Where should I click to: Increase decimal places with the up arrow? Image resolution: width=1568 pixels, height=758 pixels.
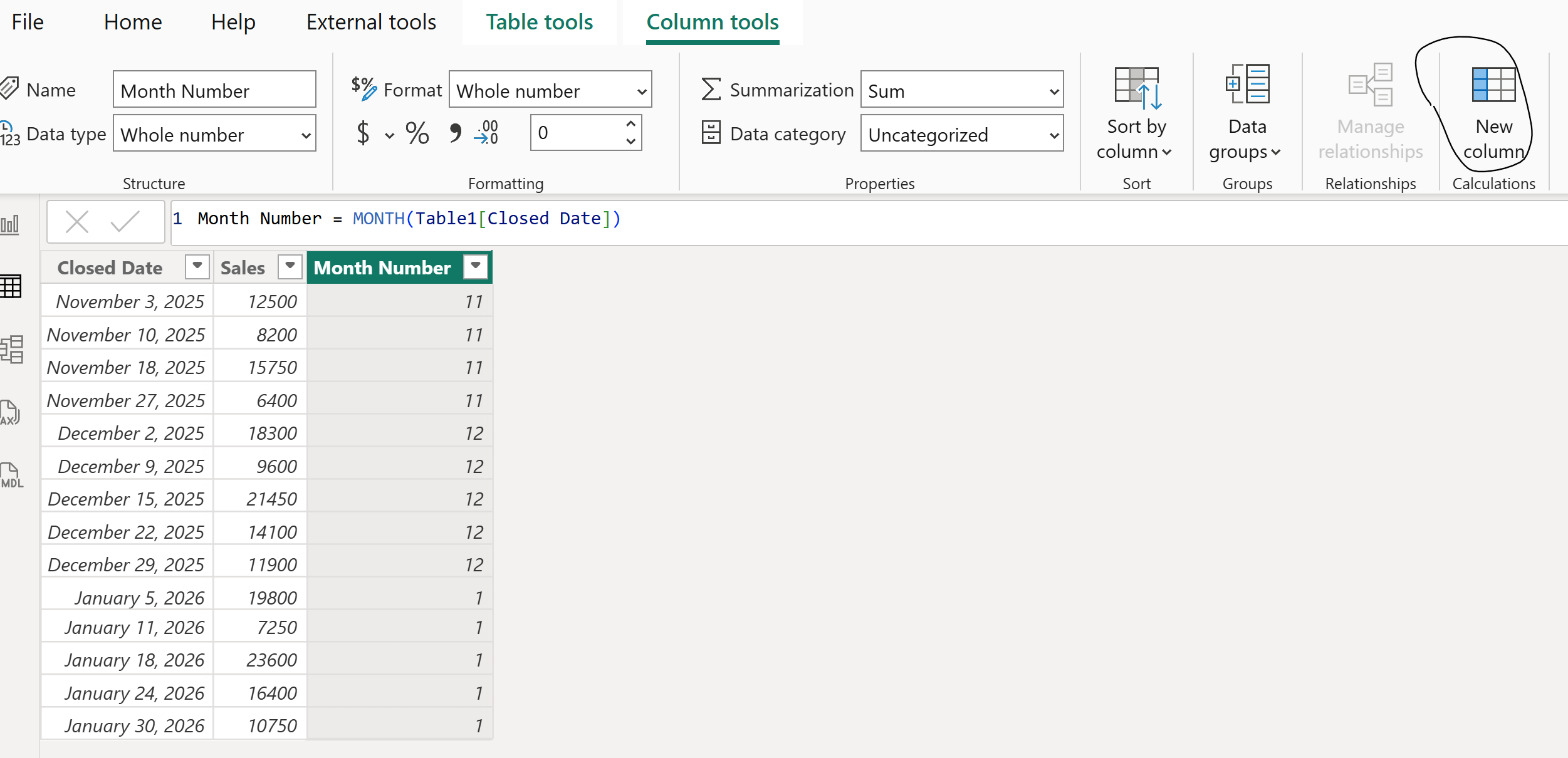(x=630, y=123)
